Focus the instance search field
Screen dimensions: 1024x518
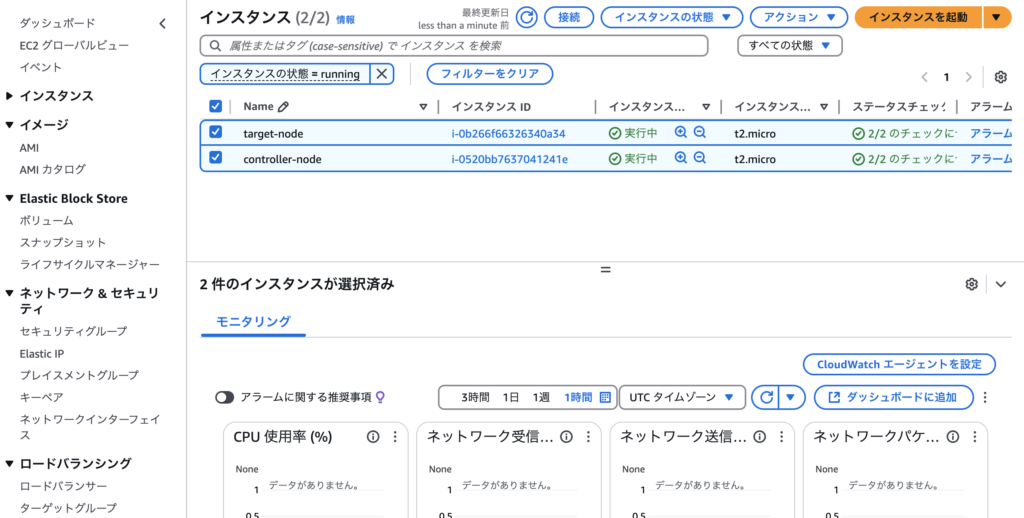tap(454, 46)
